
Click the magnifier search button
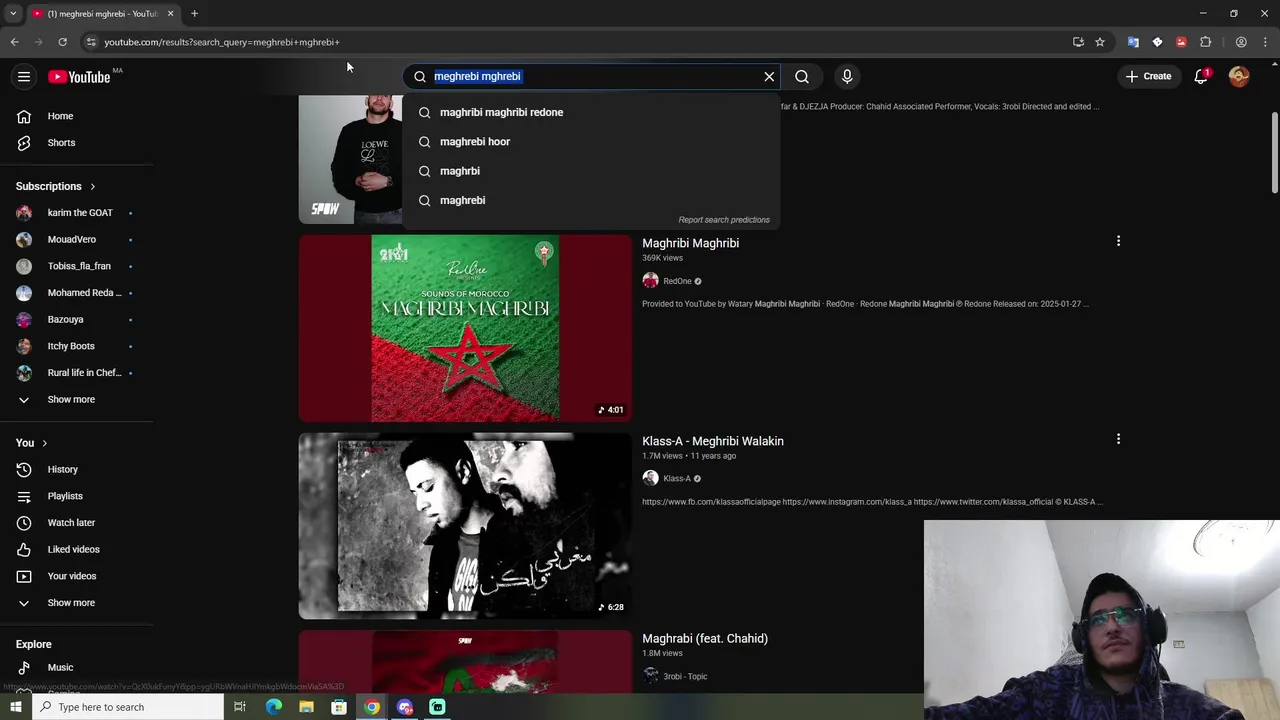tap(802, 77)
